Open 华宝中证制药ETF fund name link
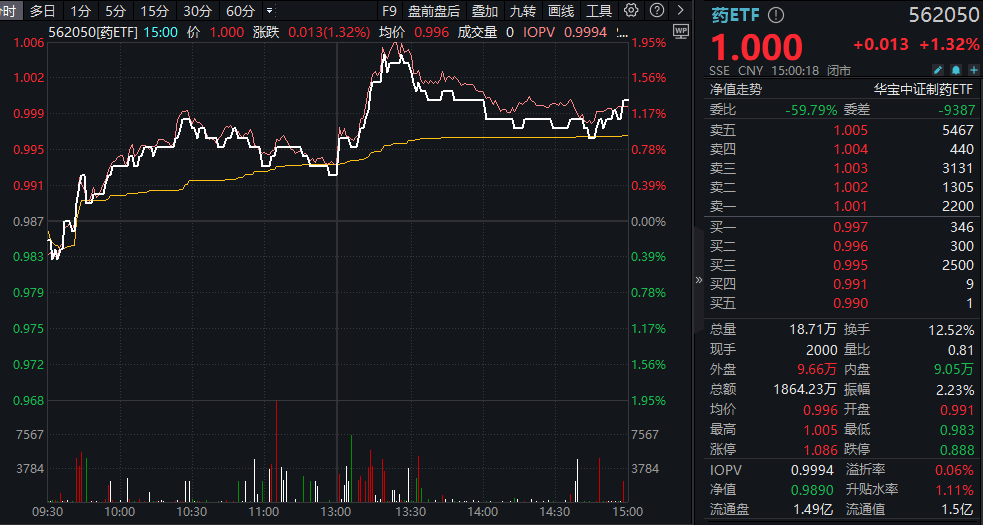The width and height of the screenshot is (983, 525). (x=923, y=90)
